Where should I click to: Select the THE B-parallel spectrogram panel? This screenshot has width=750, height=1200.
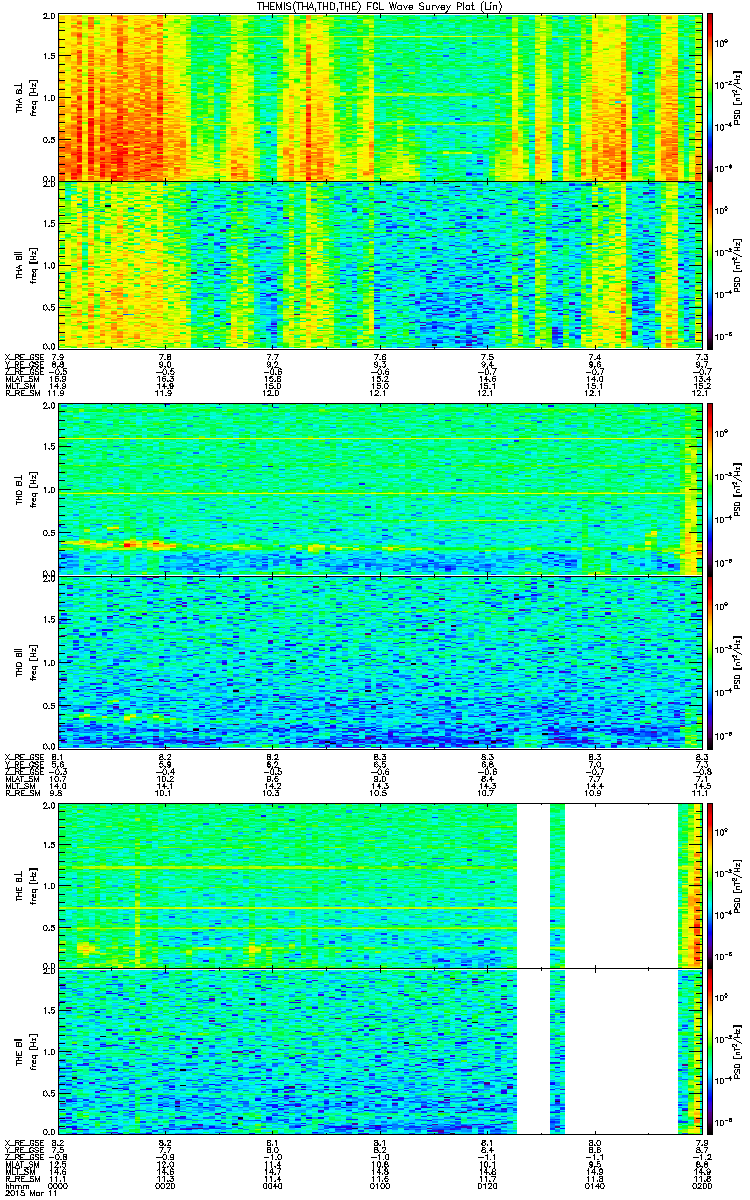click(x=382, y=1053)
